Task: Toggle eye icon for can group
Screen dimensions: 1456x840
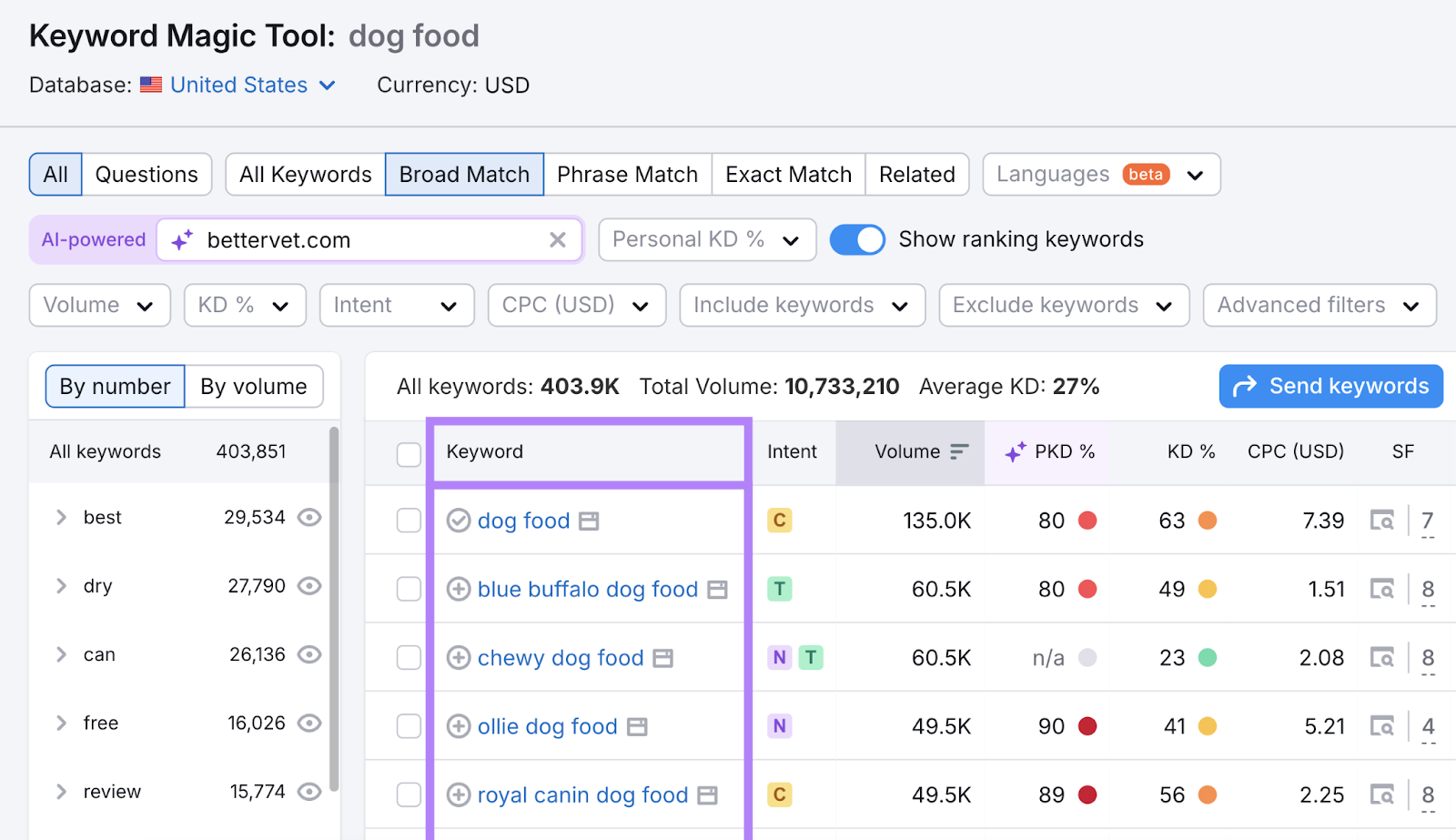Action: (309, 654)
